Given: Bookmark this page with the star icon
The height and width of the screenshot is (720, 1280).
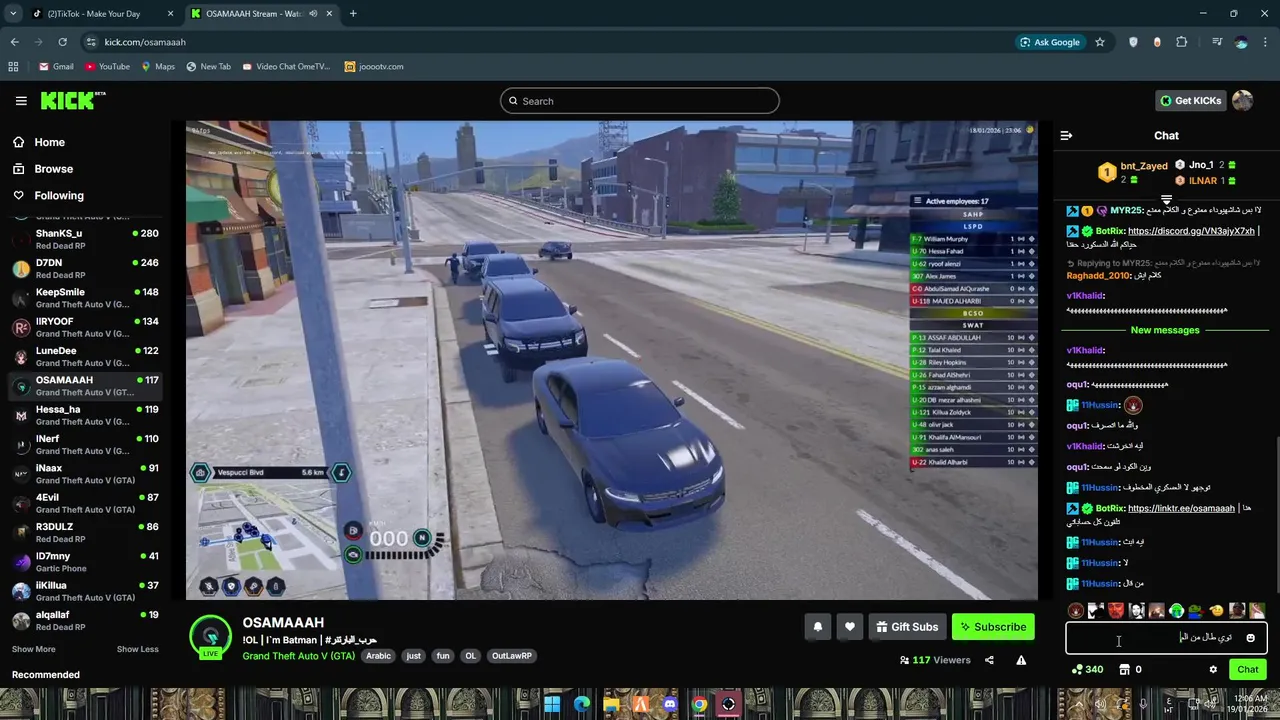Looking at the screenshot, I should click(1100, 42).
